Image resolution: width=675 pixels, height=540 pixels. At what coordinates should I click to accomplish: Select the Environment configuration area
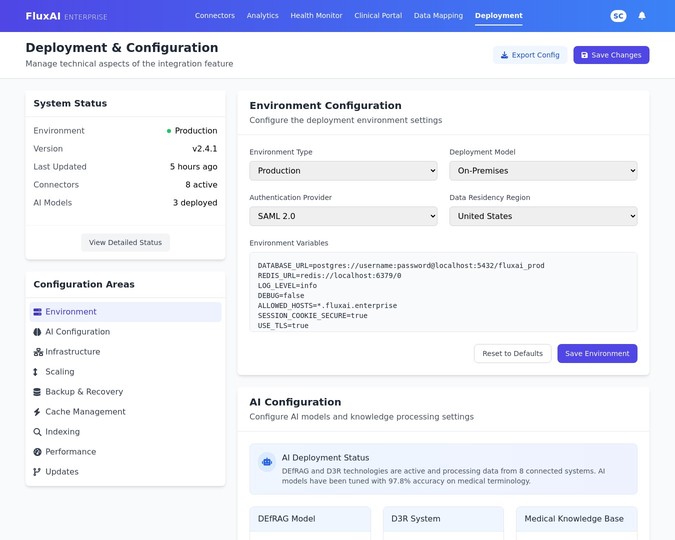pyautogui.click(x=125, y=312)
